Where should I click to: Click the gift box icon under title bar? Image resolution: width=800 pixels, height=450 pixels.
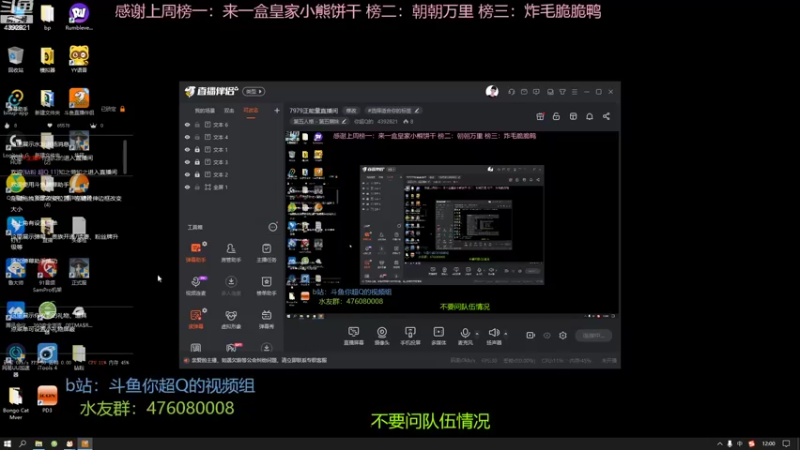pos(540,116)
